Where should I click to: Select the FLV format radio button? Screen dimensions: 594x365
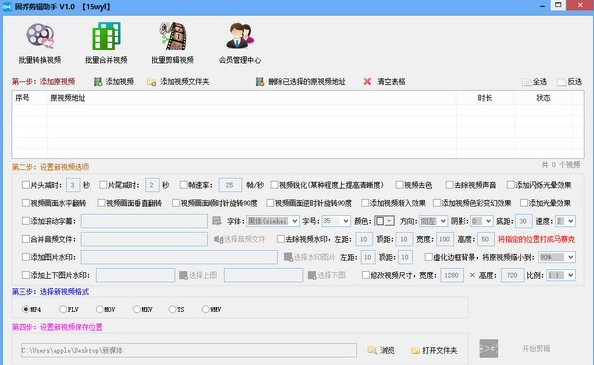(x=63, y=309)
